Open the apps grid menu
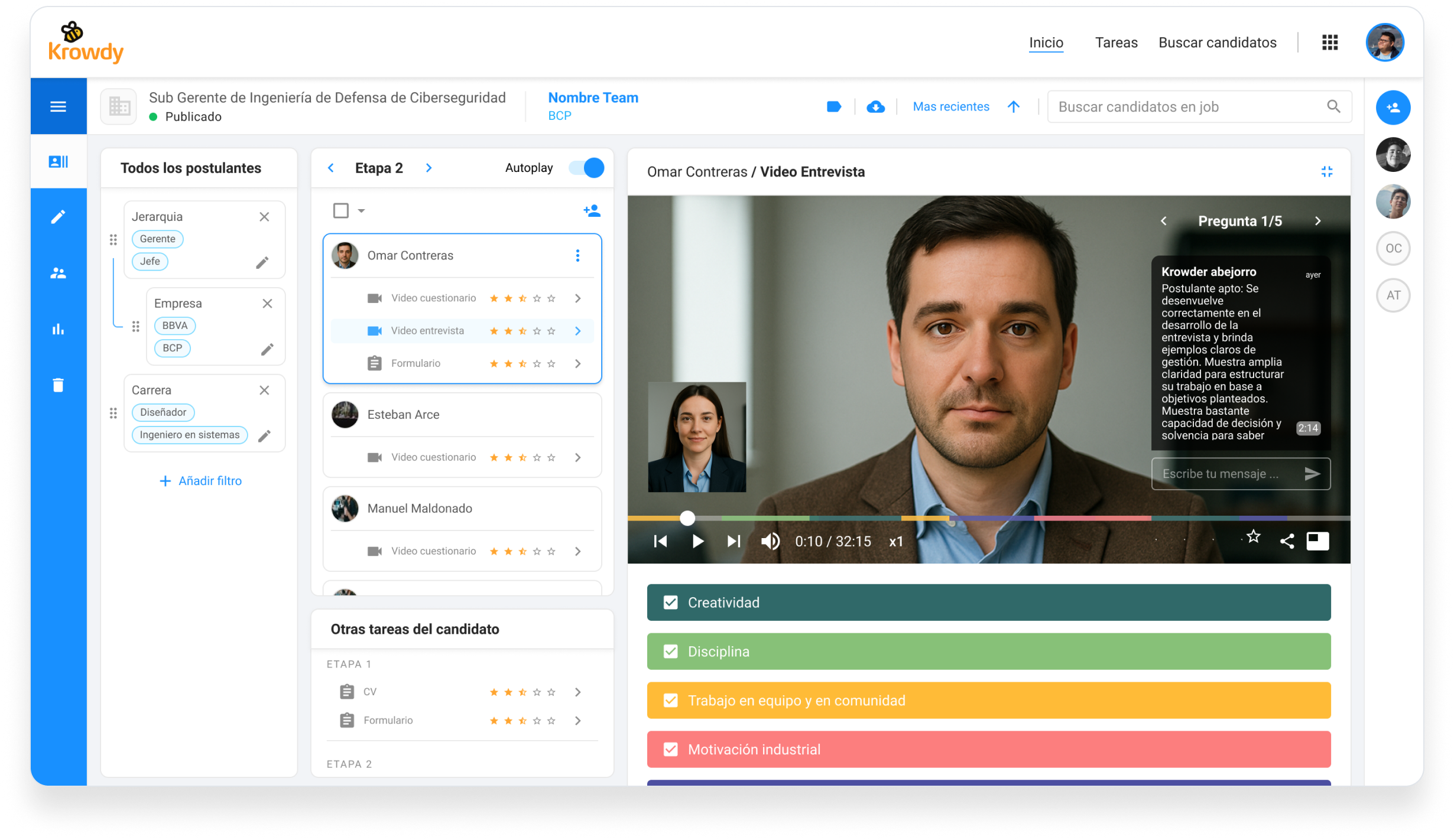The height and width of the screenshot is (840, 1454). coord(1329,43)
